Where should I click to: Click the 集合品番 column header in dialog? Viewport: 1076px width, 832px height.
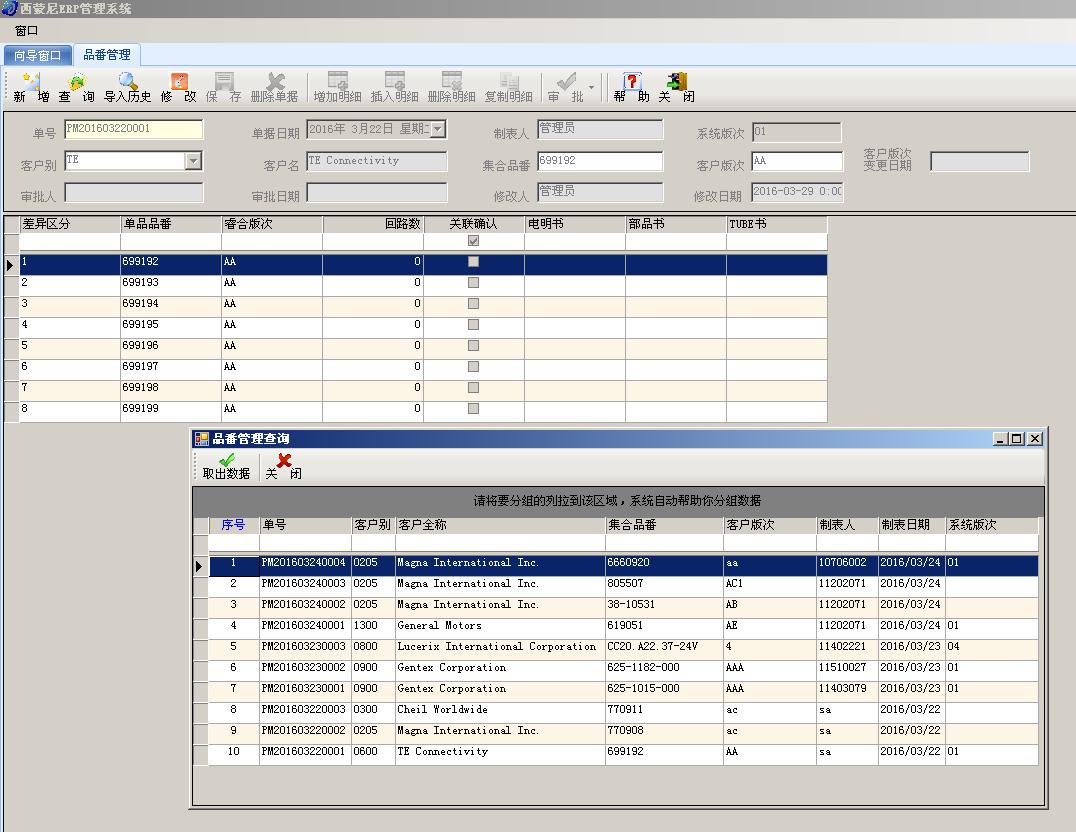[x=631, y=525]
